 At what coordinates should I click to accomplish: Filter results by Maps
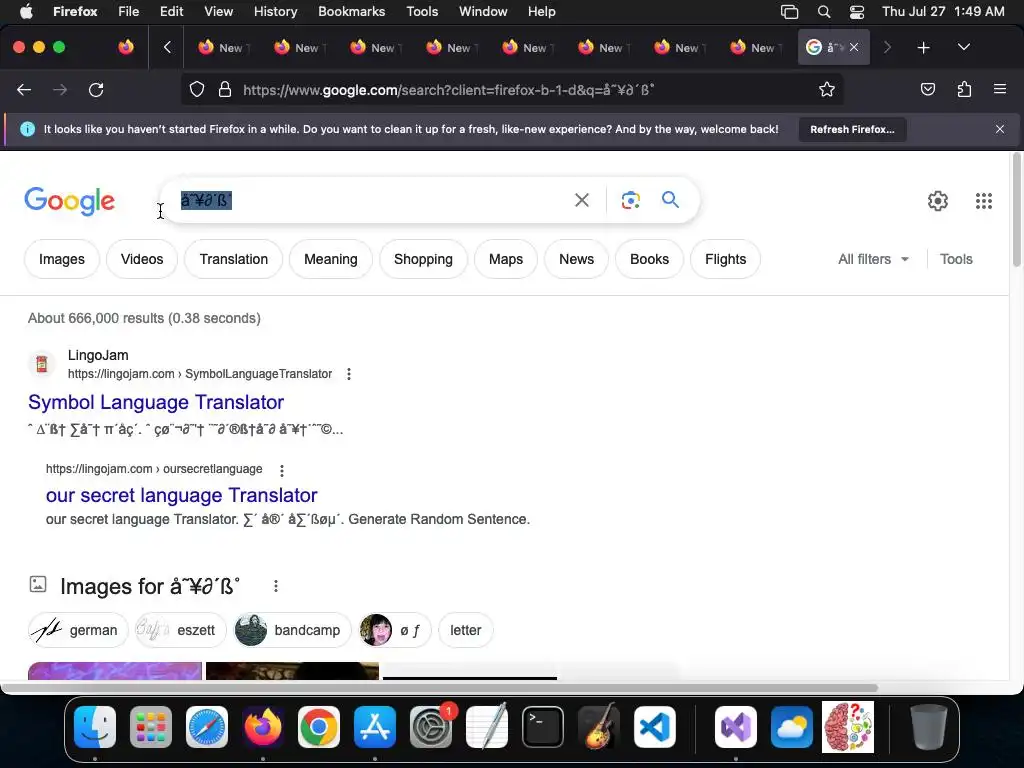pos(505,259)
